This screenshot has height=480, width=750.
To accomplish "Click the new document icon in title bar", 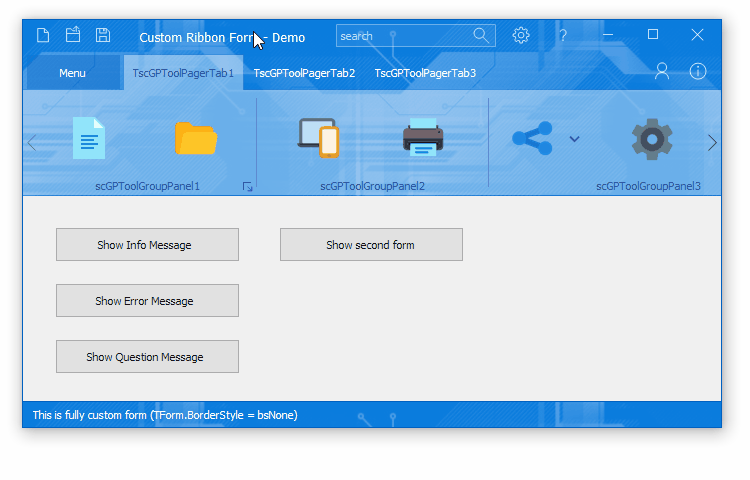I will pyautogui.click(x=43, y=35).
